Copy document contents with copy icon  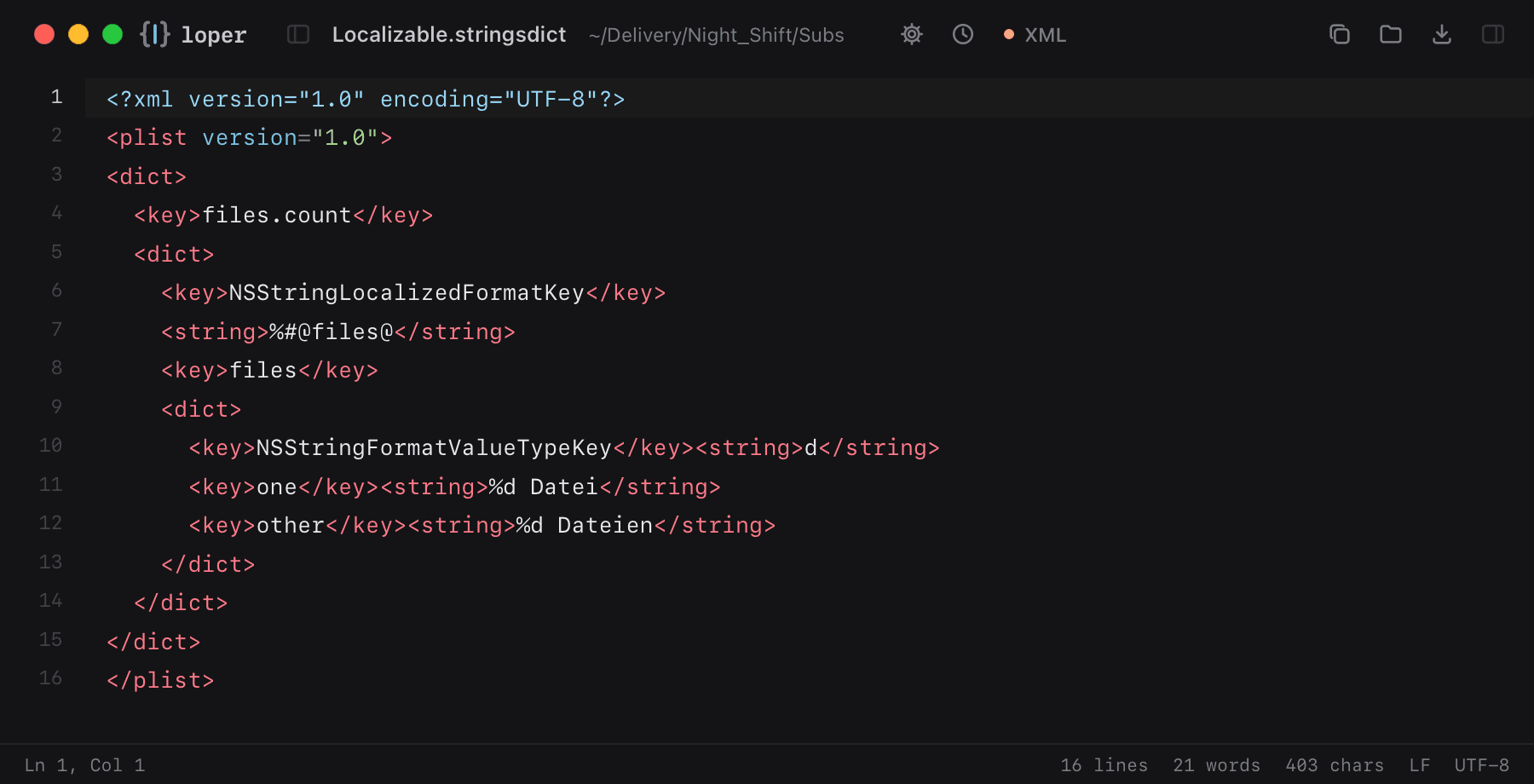coord(1340,34)
